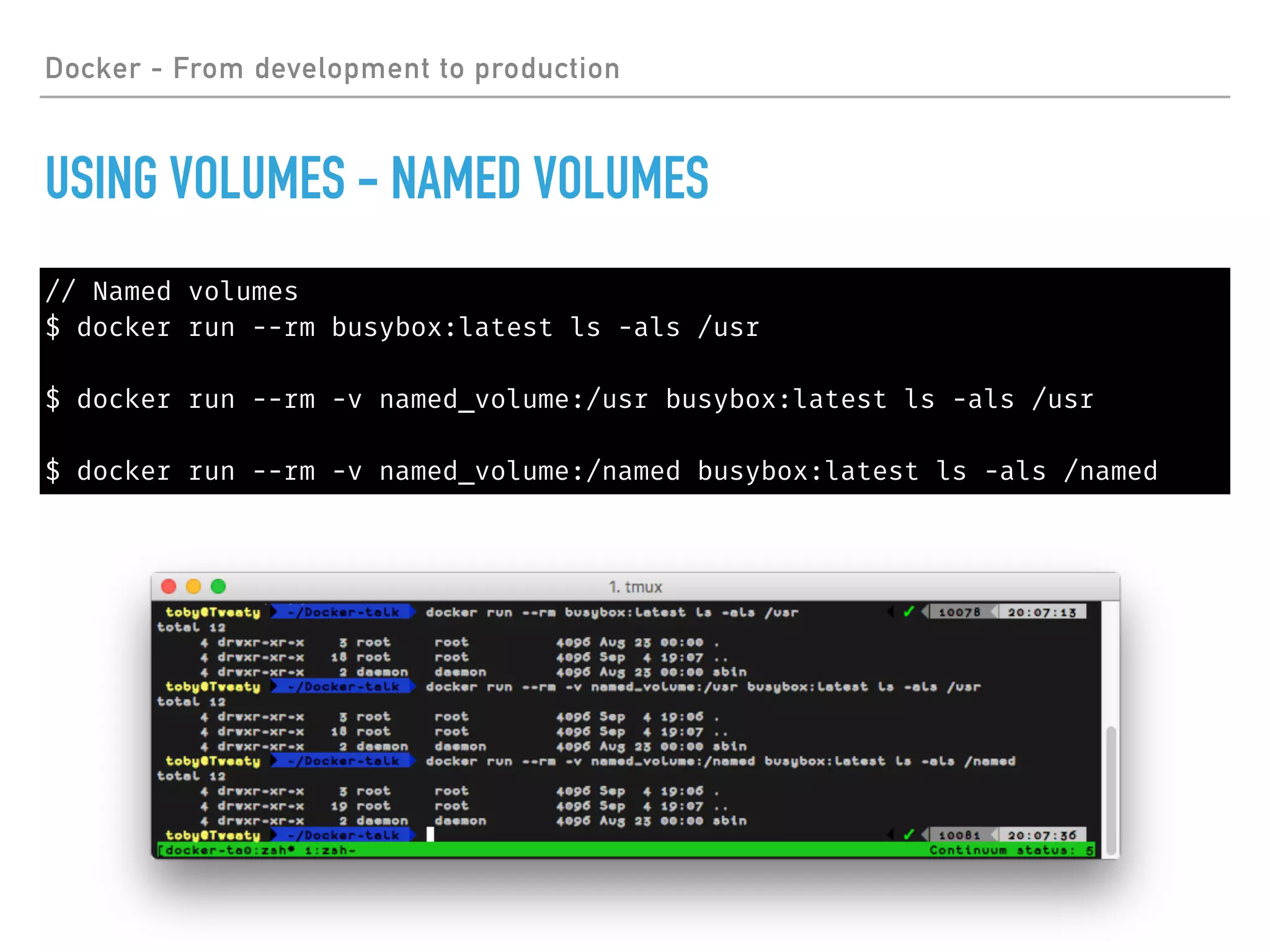This screenshot has height=952, width=1270.
Task: Click the '10081' history number segment
Action: coord(959,835)
